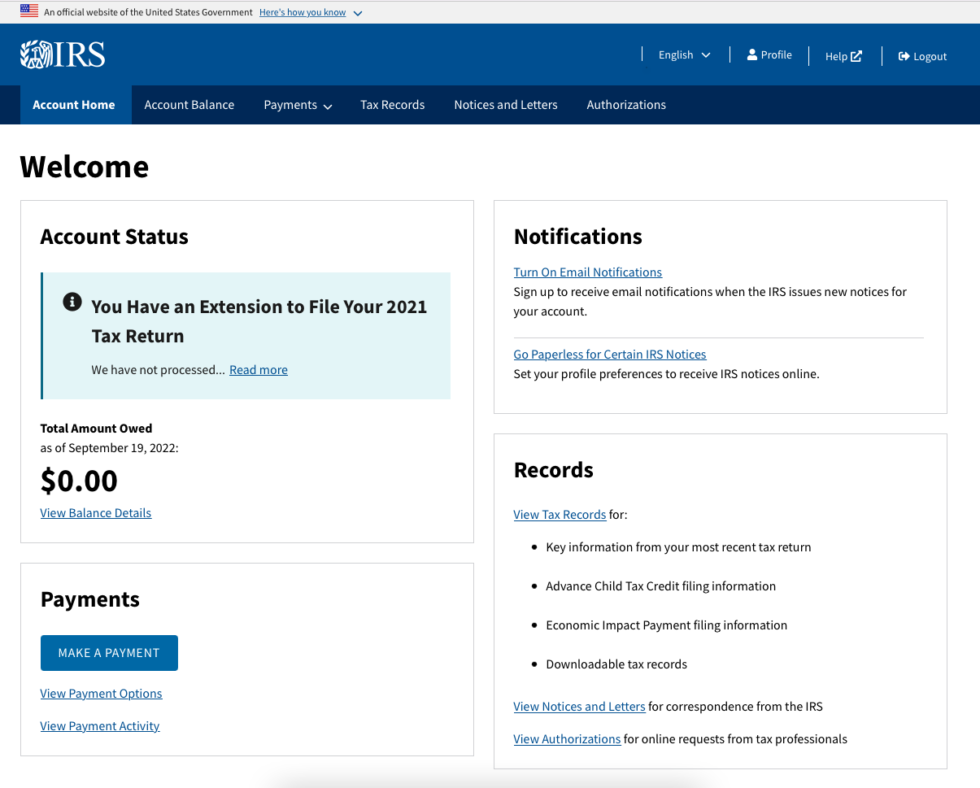Click Turn On Email Notifications

pyautogui.click(x=587, y=272)
